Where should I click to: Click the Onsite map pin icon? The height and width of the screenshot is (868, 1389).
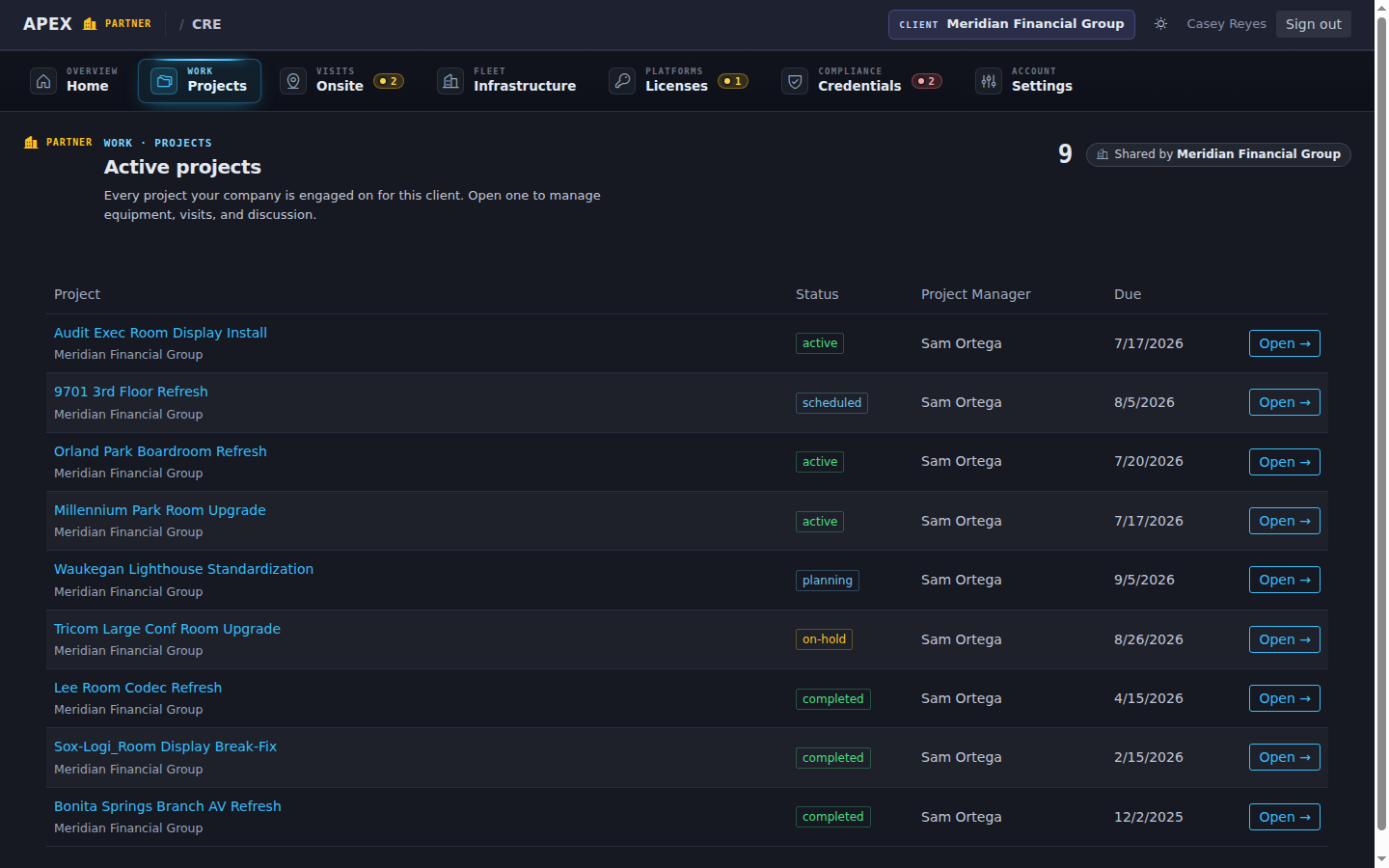[x=293, y=81]
